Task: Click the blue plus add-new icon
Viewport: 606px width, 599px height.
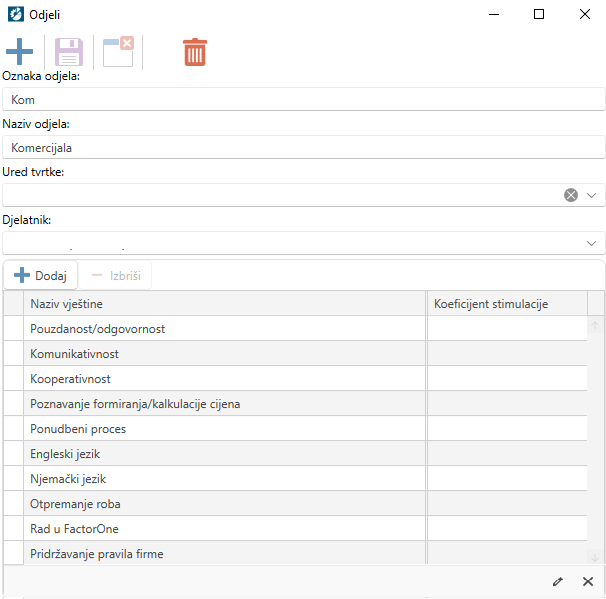Action: click(x=19, y=52)
